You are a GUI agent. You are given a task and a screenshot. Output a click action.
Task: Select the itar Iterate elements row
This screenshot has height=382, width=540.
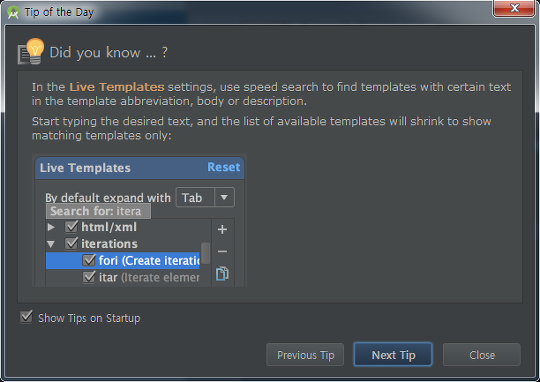coord(123,277)
